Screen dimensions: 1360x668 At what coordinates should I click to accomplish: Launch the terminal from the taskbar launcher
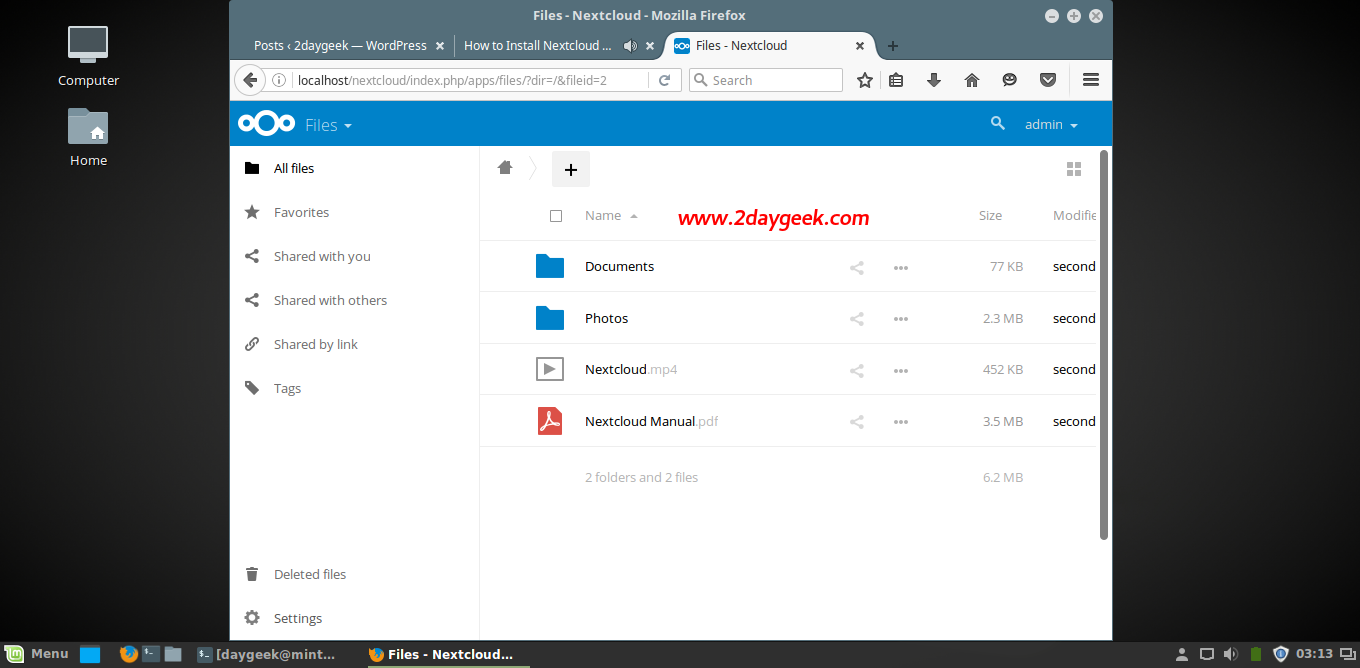coord(151,654)
